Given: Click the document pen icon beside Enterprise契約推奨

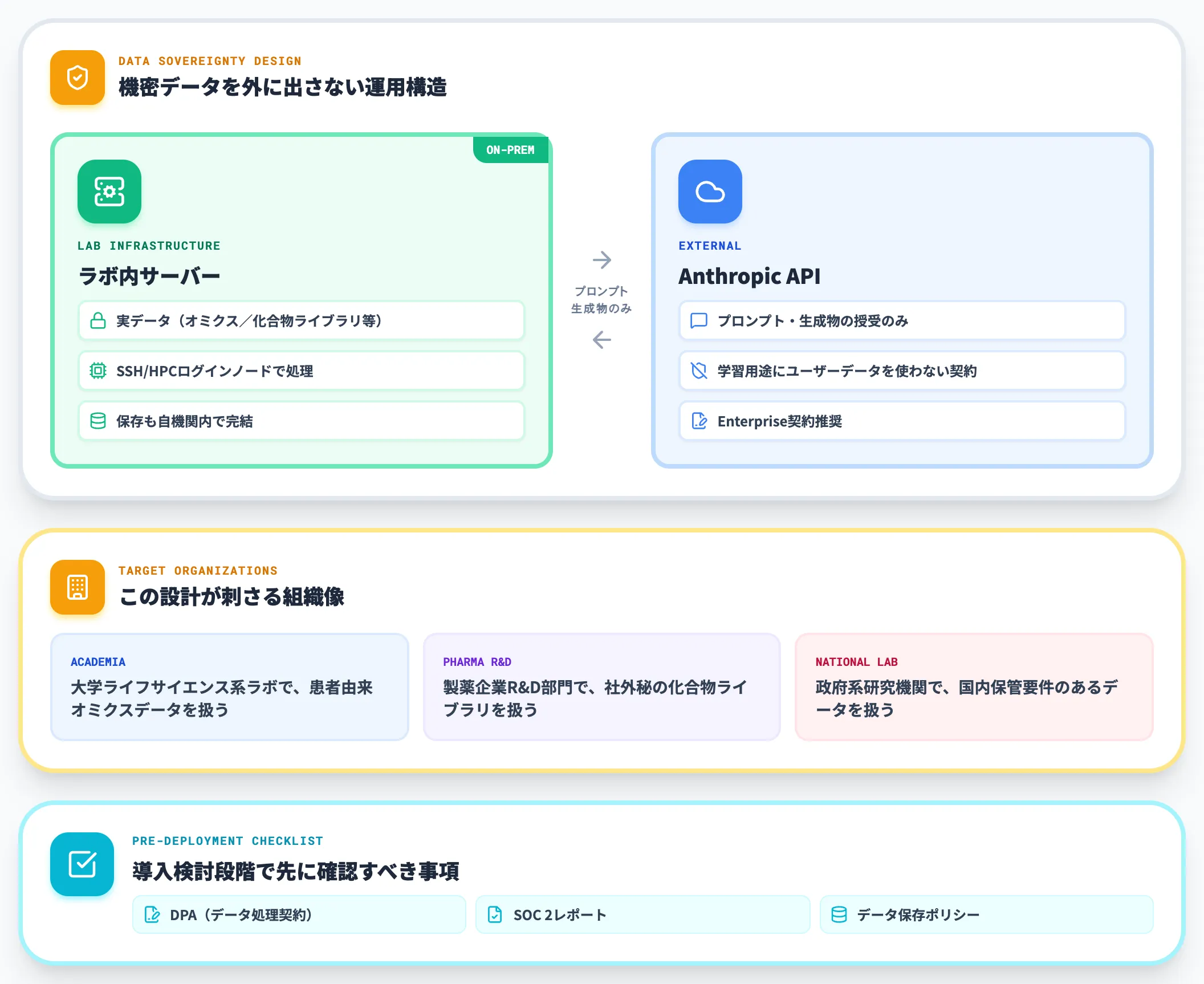Looking at the screenshot, I should tap(699, 421).
